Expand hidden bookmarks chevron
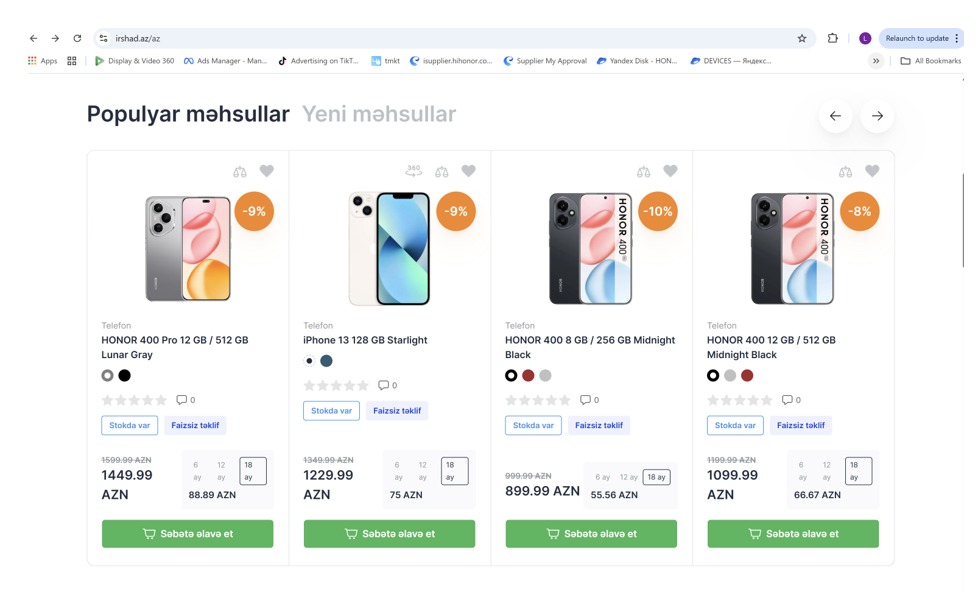This screenshot has height=597, width=980. tap(876, 61)
